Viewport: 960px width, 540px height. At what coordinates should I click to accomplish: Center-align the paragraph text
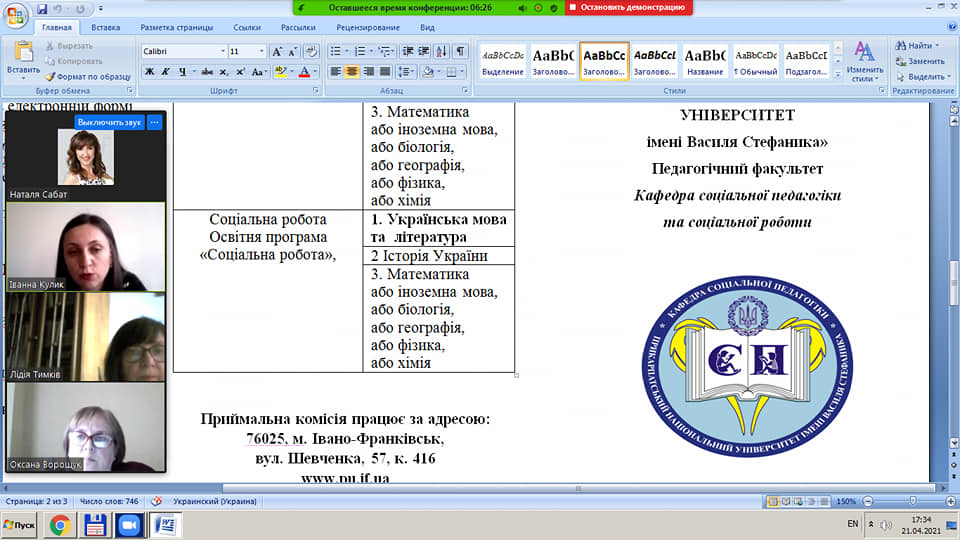pos(352,71)
